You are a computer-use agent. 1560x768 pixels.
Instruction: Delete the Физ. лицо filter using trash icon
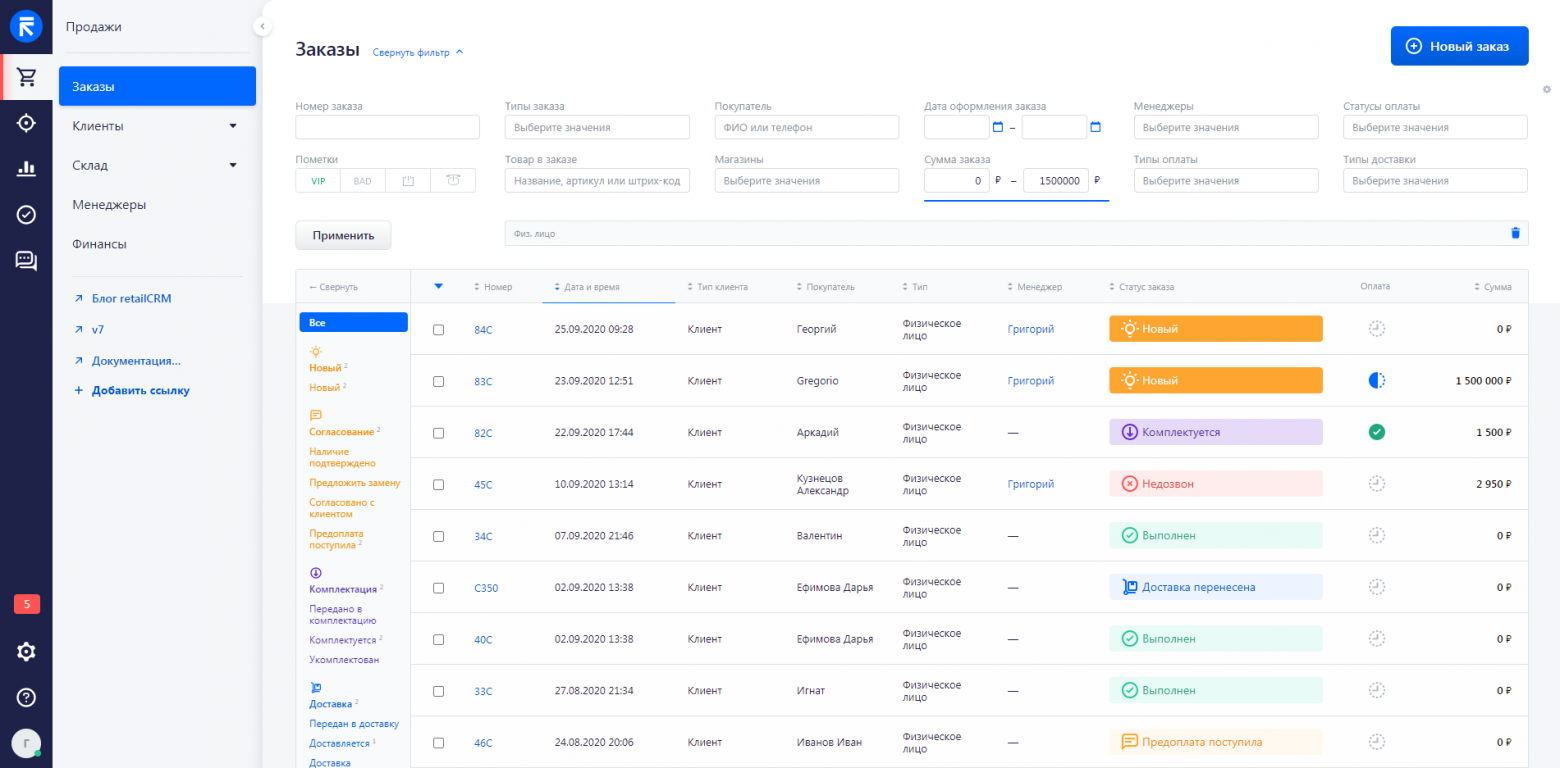[1515, 232]
